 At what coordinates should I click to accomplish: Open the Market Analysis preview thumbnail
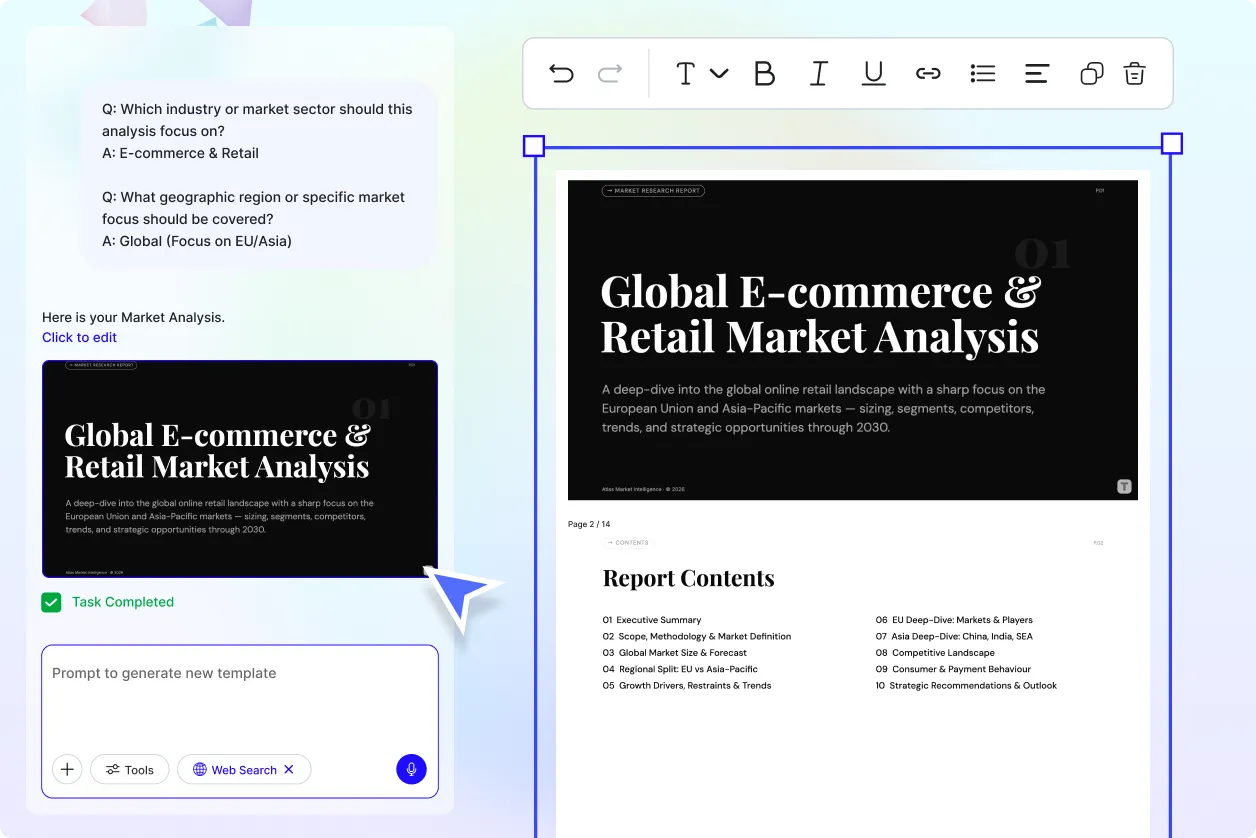coord(240,469)
